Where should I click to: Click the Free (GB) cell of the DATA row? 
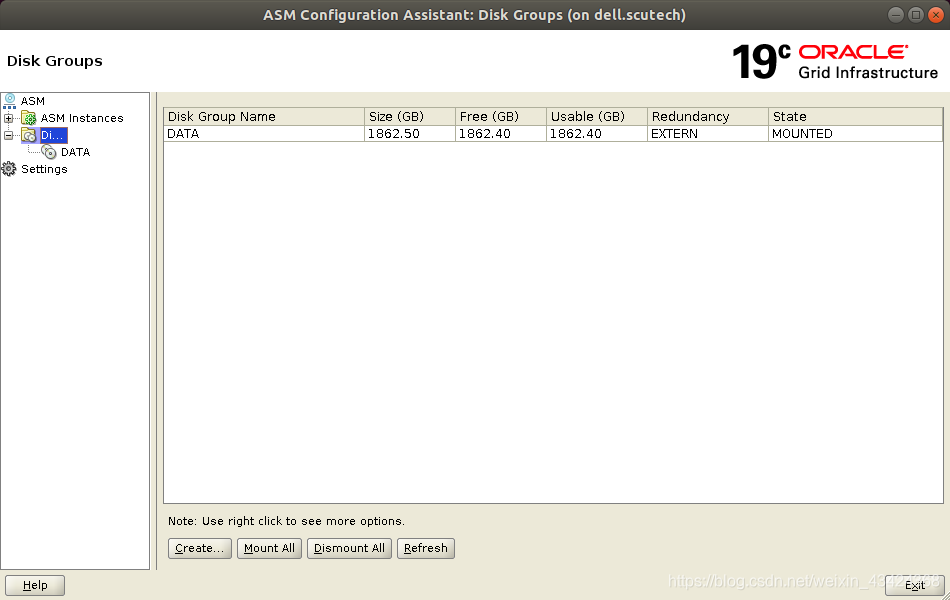point(501,134)
